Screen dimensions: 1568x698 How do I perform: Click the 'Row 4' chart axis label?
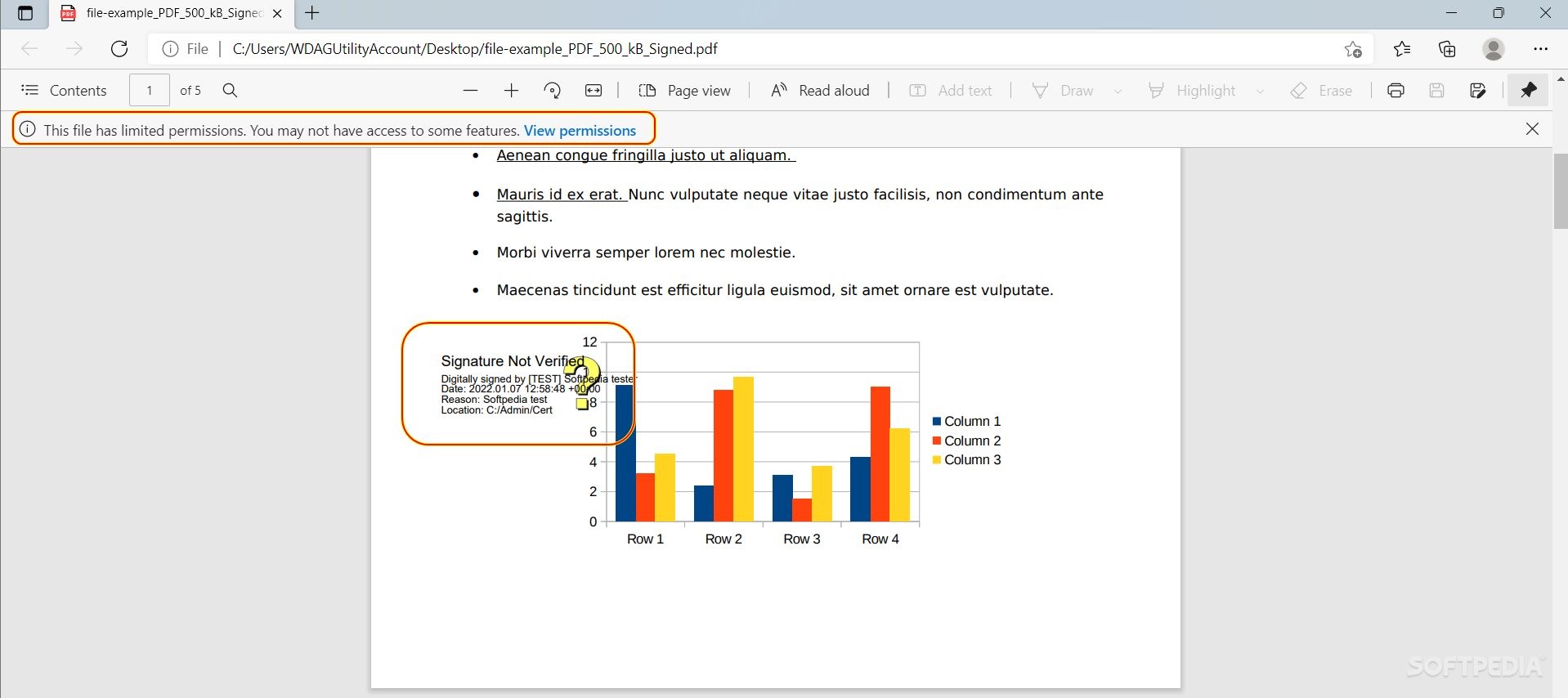[880, 539]
